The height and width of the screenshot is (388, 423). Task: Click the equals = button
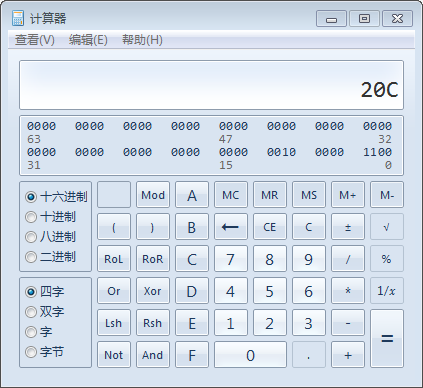[387, 339]
